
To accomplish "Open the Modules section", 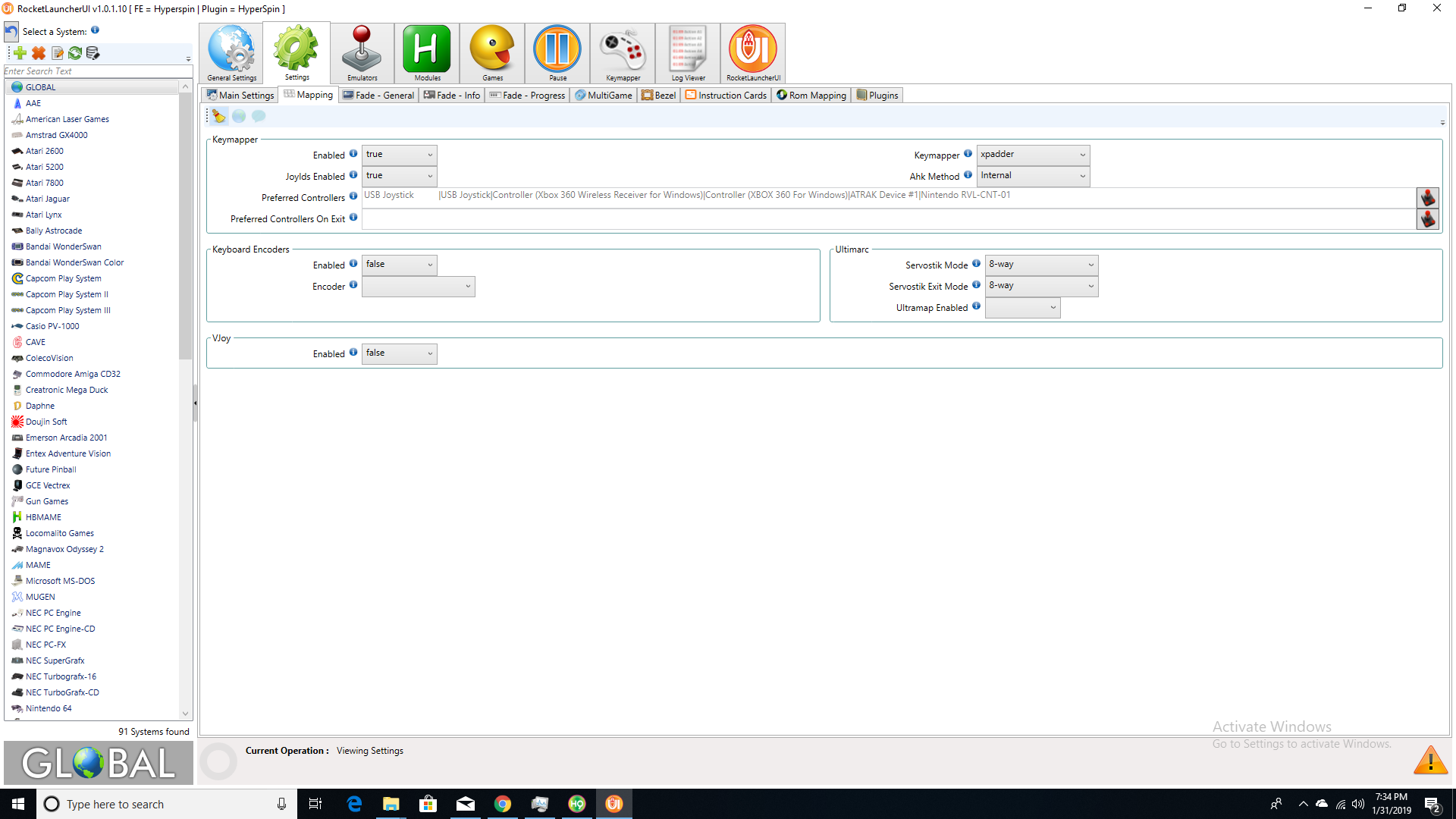I will pos(426,53).
